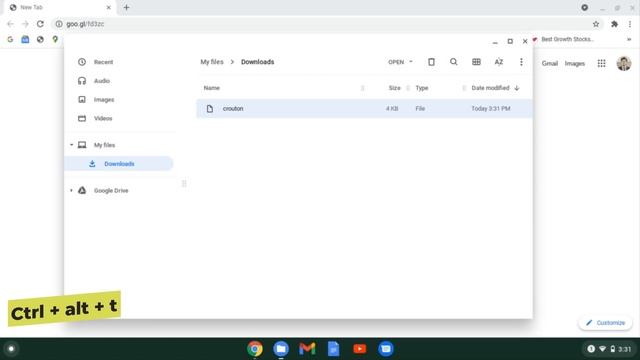Click site info icon in address bar
The width and height of the screenshot is (640, 360).
coord(59,24)
